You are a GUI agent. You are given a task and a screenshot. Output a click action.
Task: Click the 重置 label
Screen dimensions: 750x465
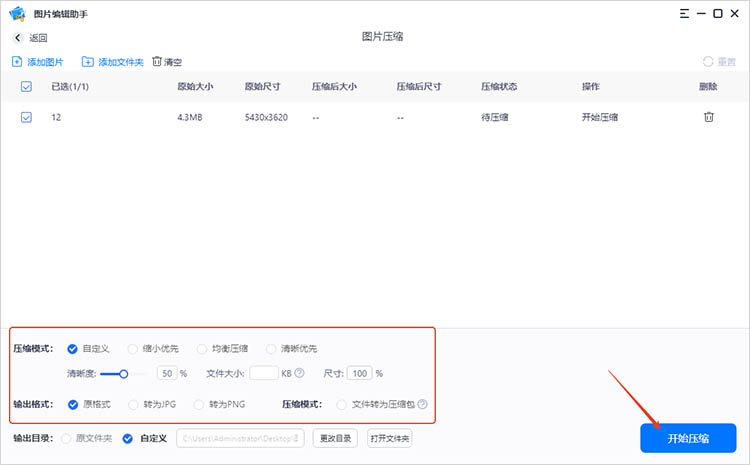pos(727,62)
